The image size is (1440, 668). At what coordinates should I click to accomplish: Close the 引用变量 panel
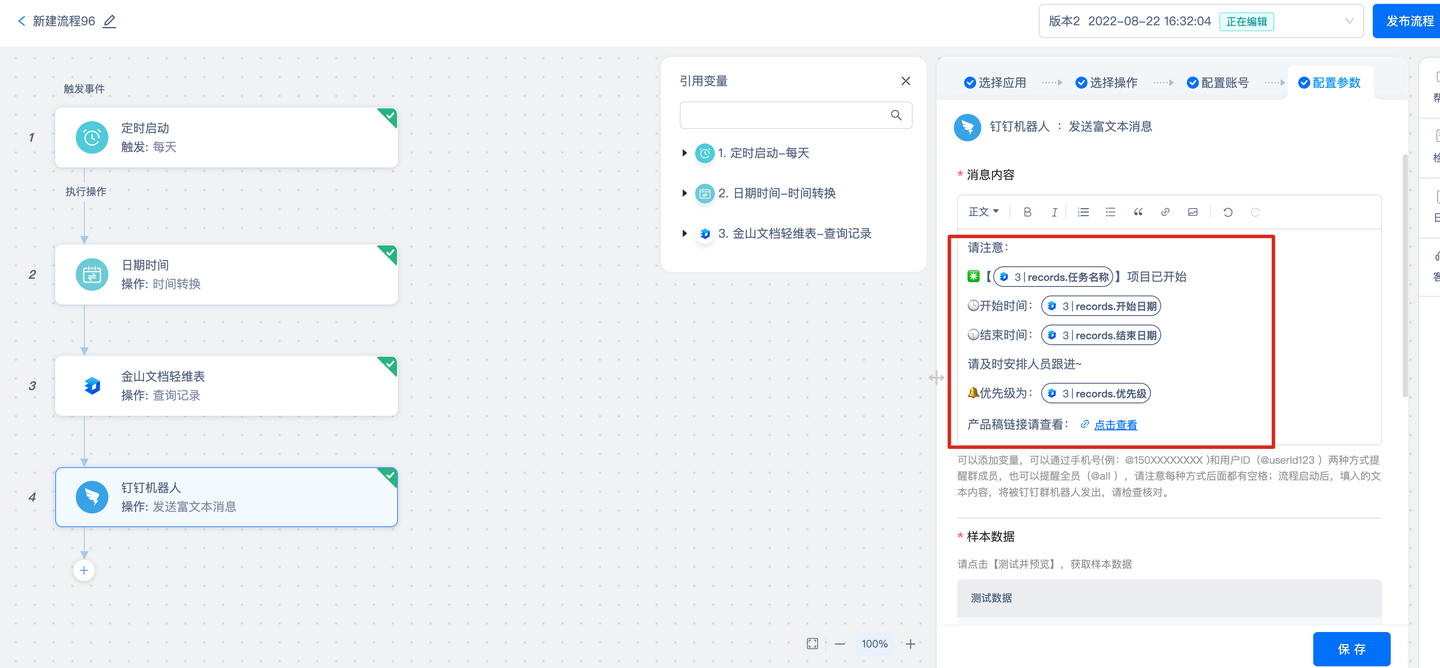pyautogui.click(x=906, y=81)
